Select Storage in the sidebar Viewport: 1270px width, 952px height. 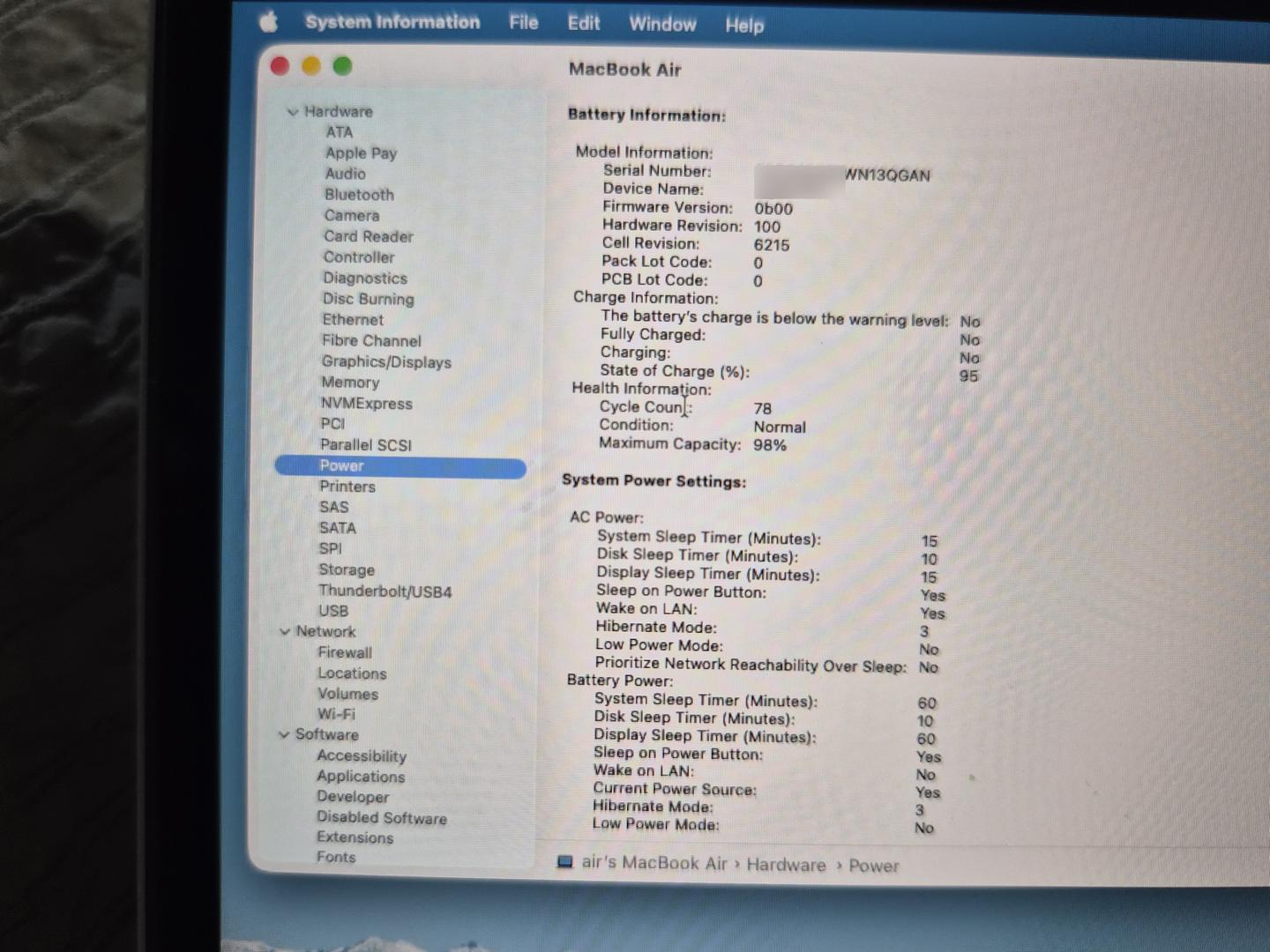coord(347,570)
